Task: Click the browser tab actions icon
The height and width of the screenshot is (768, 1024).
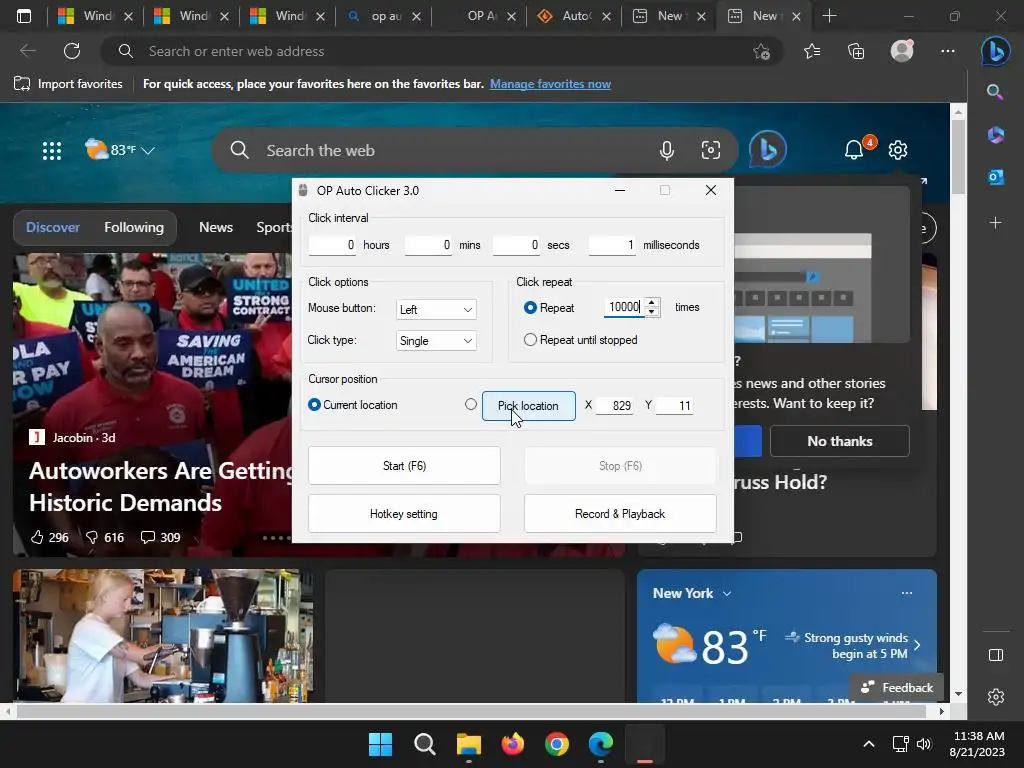Action: (24, 16)
